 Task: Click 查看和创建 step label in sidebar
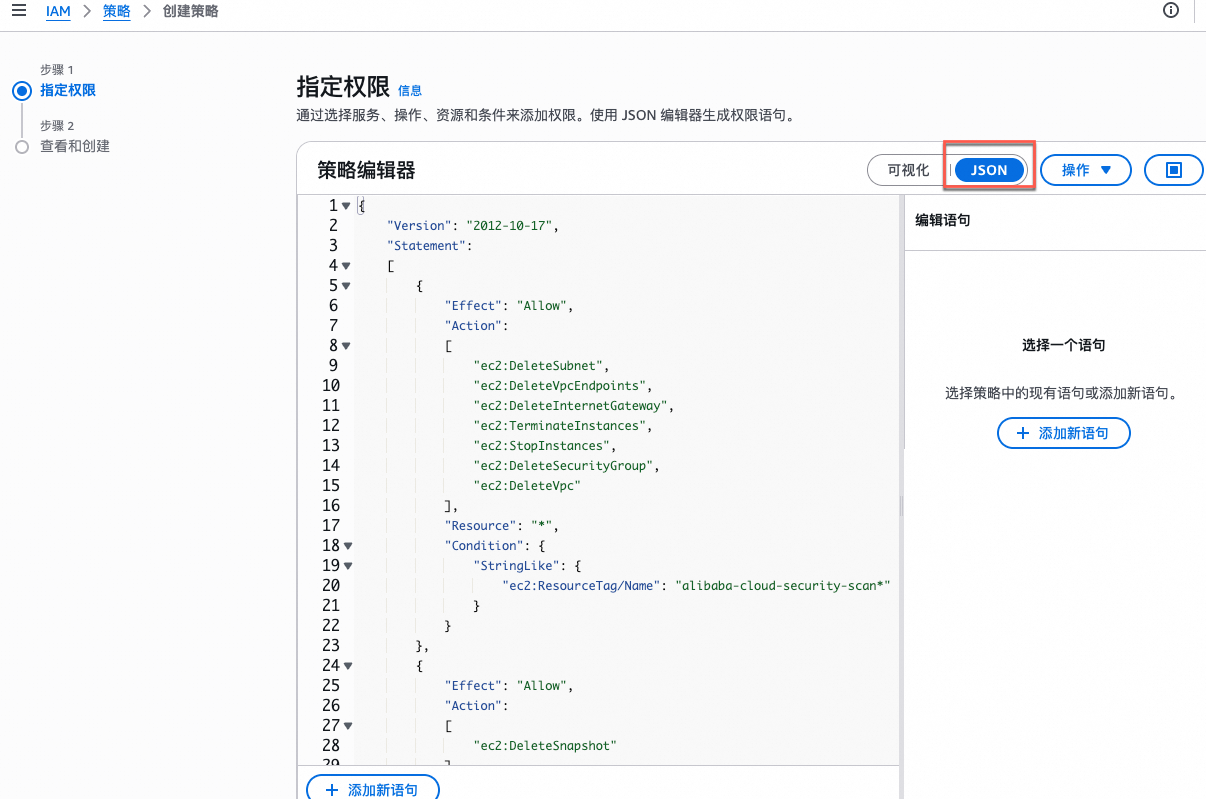tap(75, 146)
